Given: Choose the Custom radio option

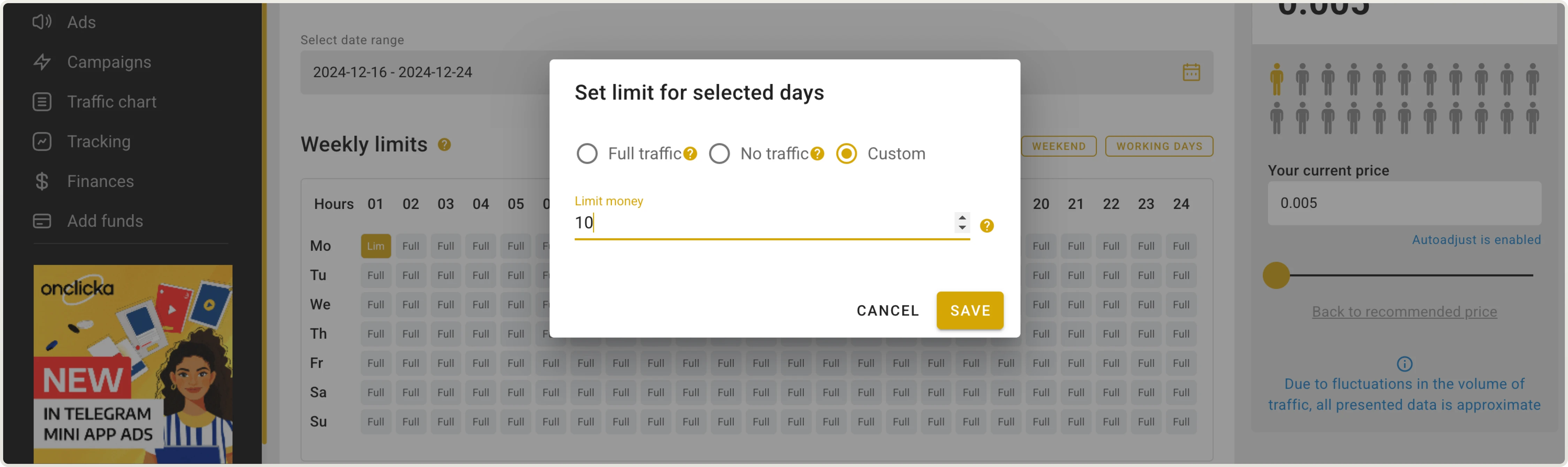Looking at the screenshot, I should [x=846, y=153].
